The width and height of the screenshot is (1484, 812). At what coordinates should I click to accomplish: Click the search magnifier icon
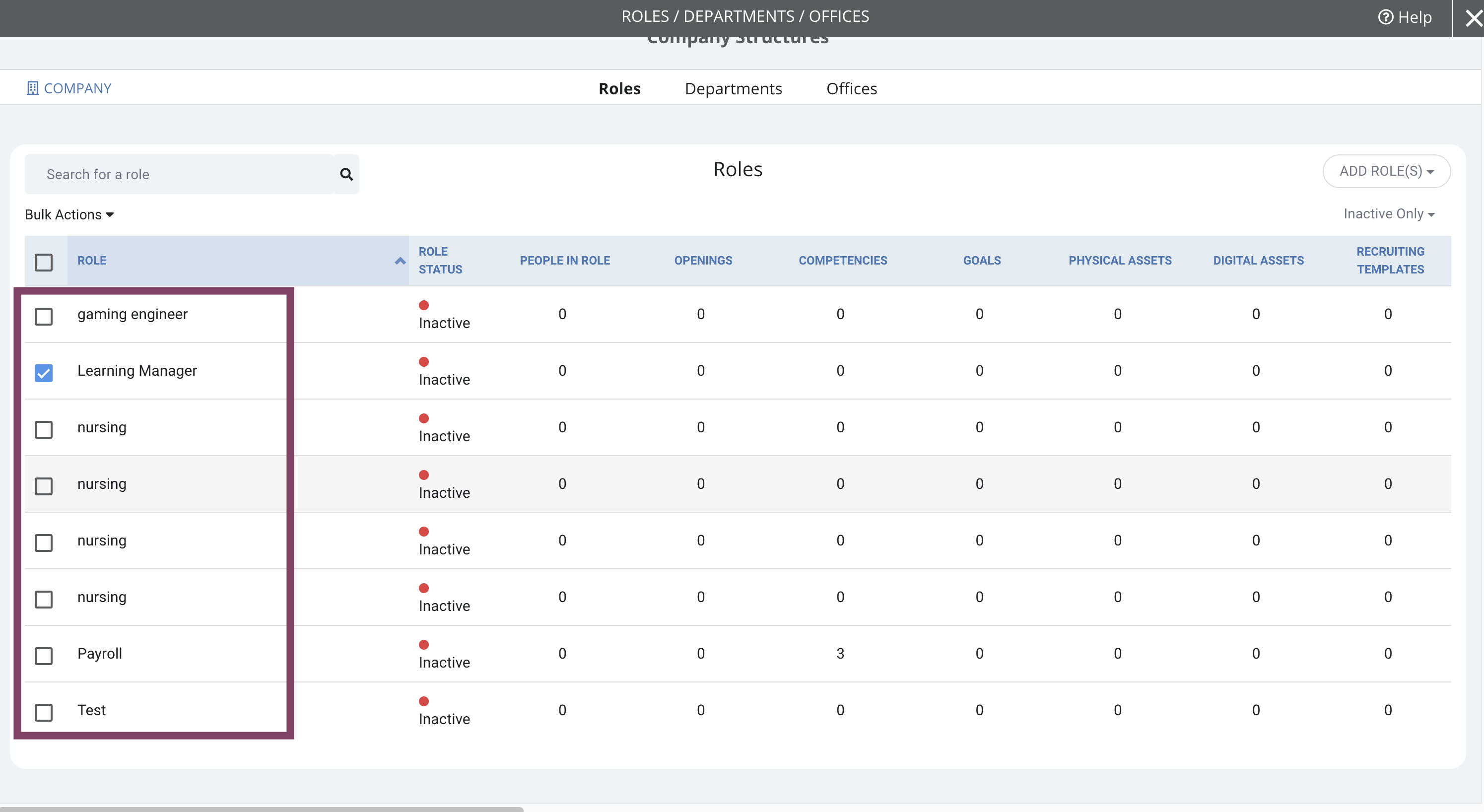pos(346,174)
